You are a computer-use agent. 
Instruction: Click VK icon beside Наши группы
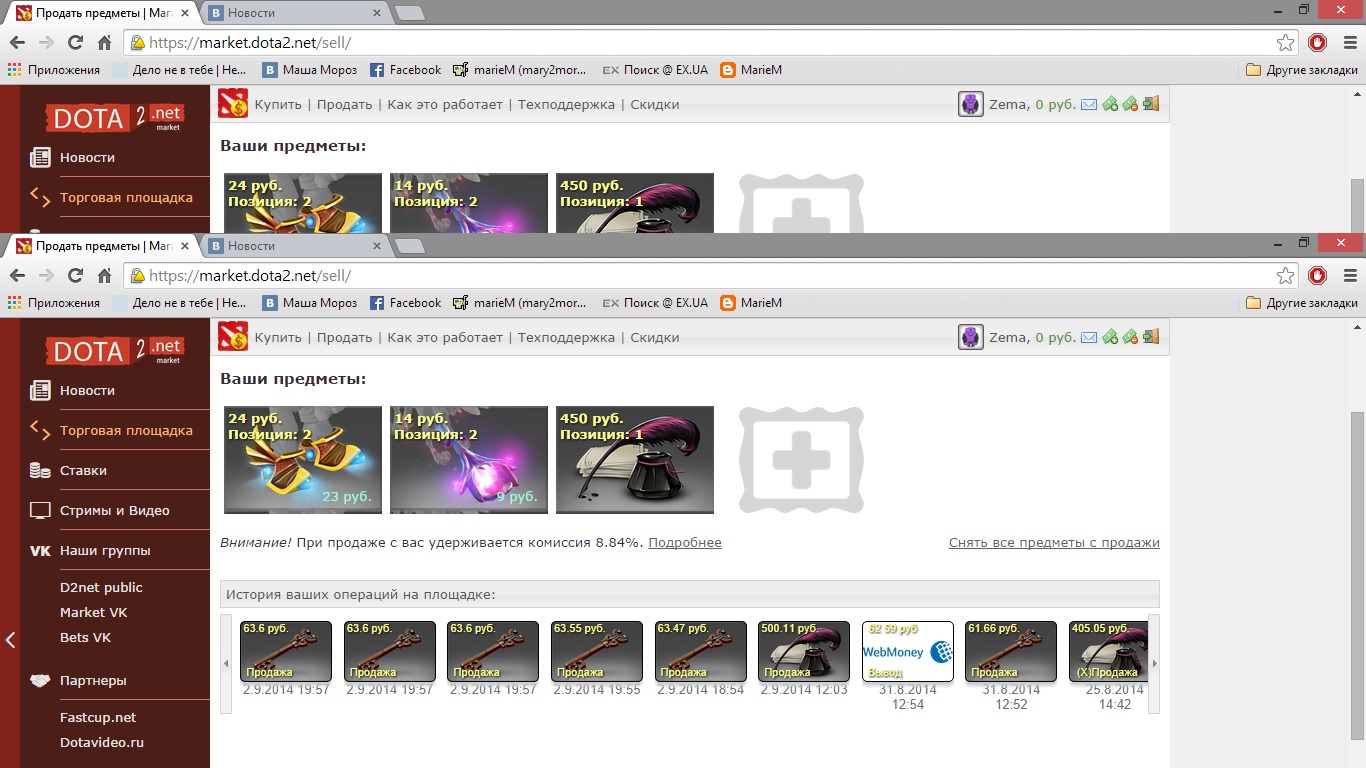tap(40, 551)
